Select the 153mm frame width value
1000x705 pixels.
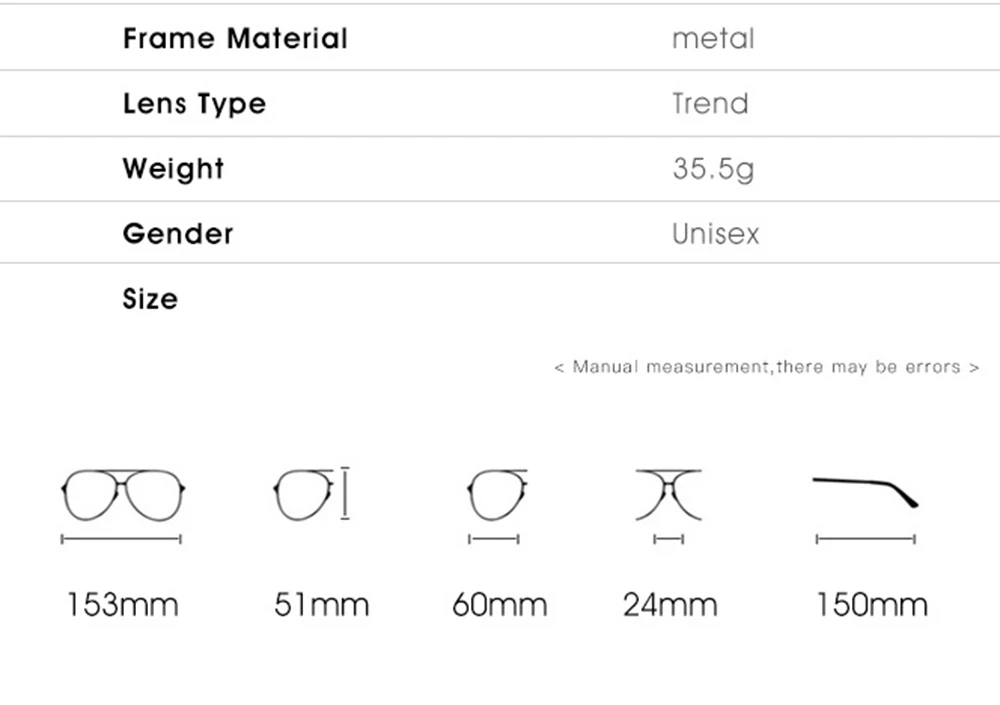tap(123, 604)
